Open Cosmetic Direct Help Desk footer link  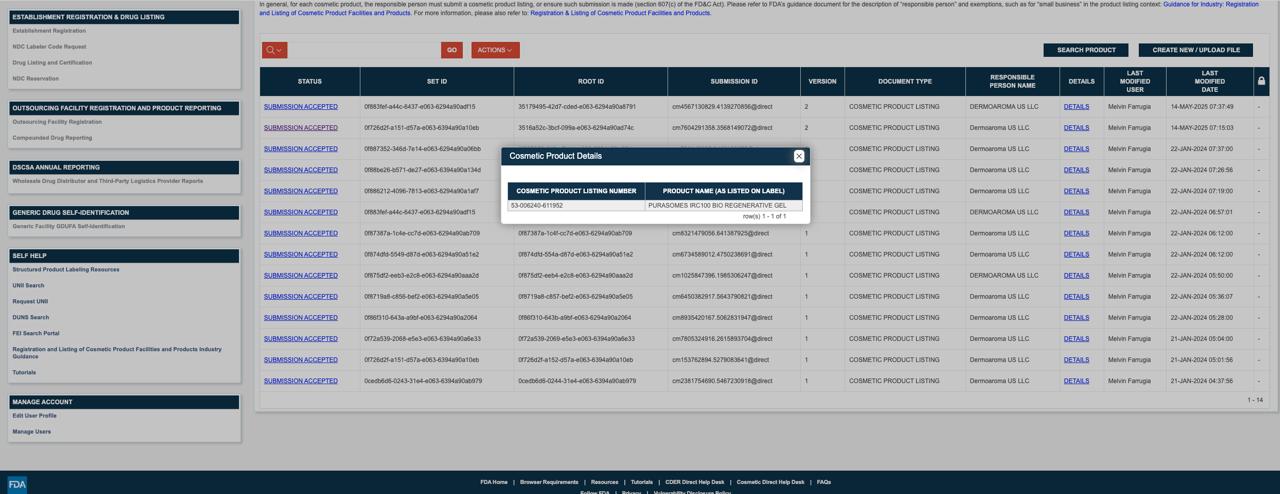(770, 482)
